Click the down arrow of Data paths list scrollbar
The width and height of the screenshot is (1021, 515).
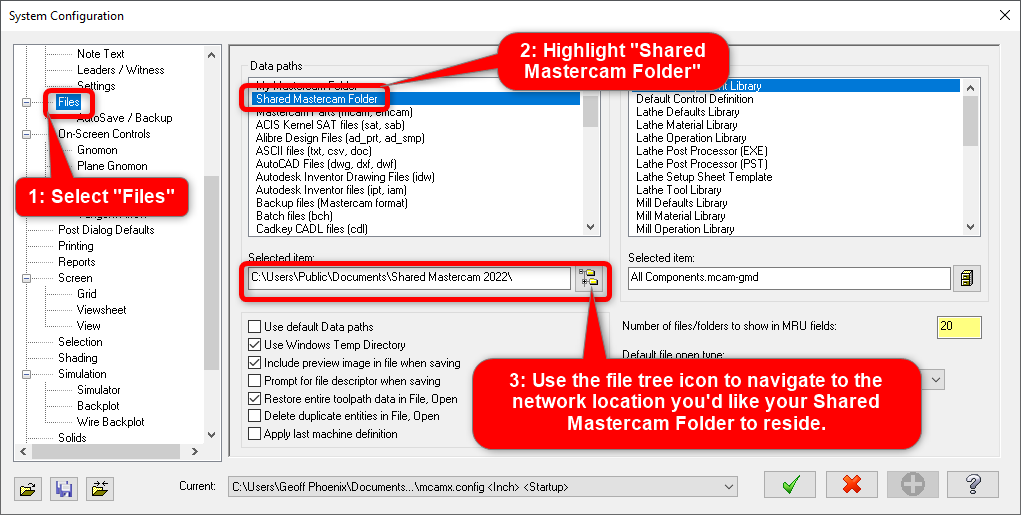pos(591,227)
